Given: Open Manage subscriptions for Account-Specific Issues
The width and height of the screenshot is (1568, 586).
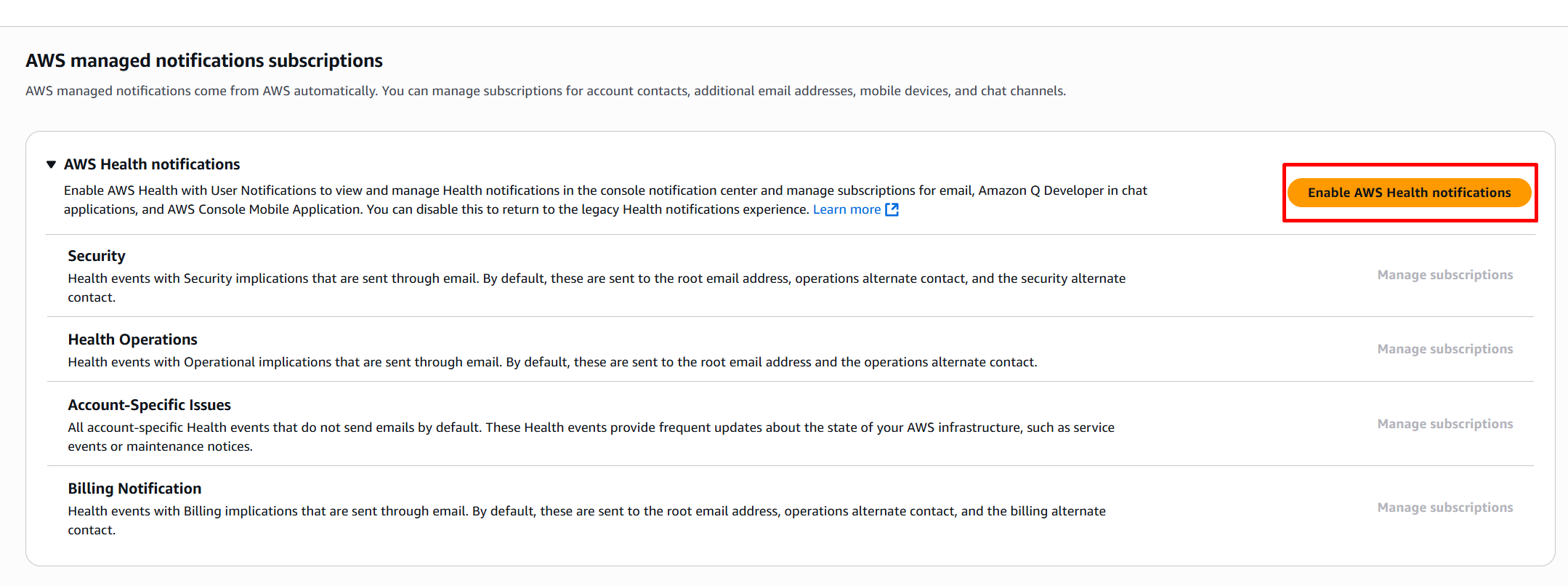Looking at the screenshot, I should pyautogui.click(x=1444, y=424).
